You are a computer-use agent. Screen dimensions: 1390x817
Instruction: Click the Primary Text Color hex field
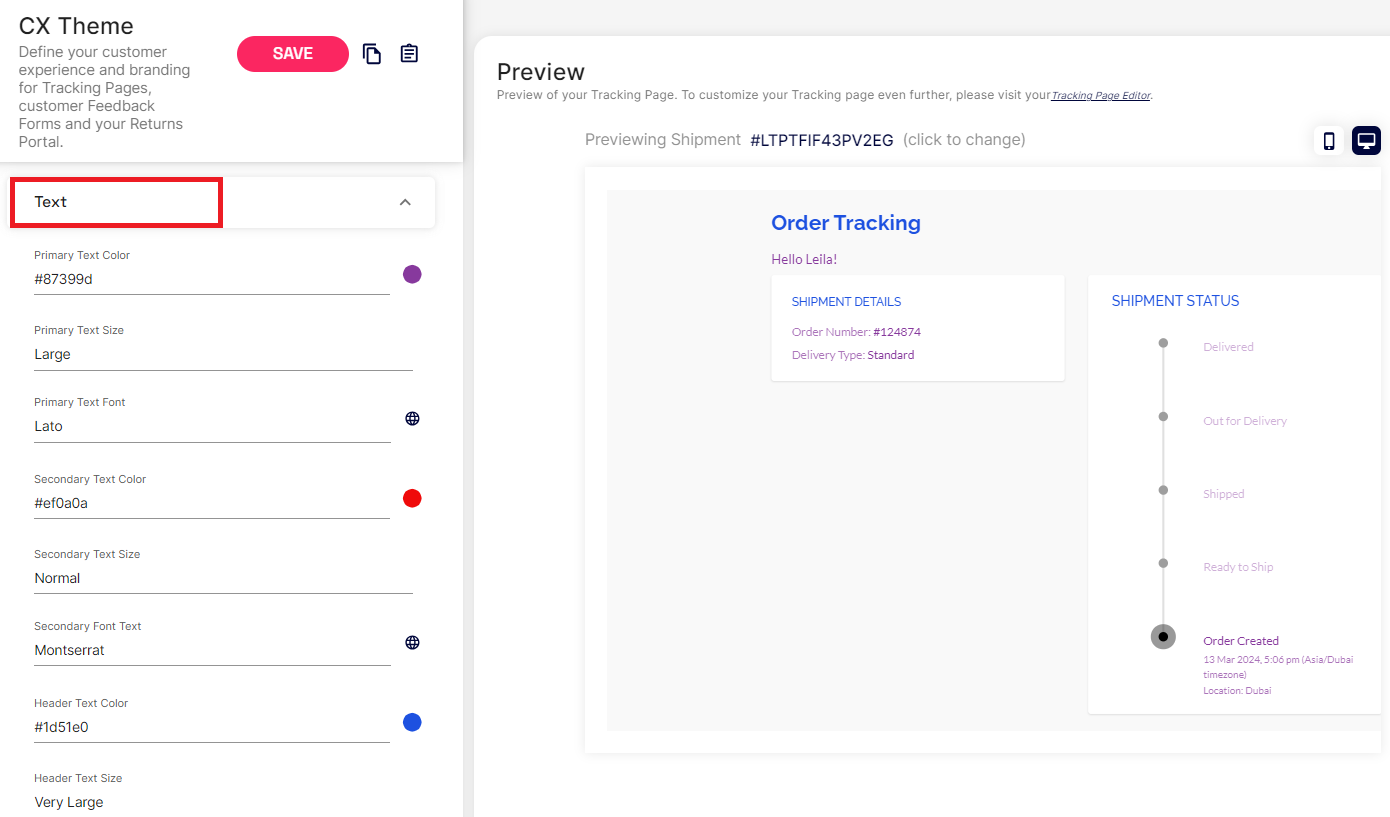click(210, 280)
